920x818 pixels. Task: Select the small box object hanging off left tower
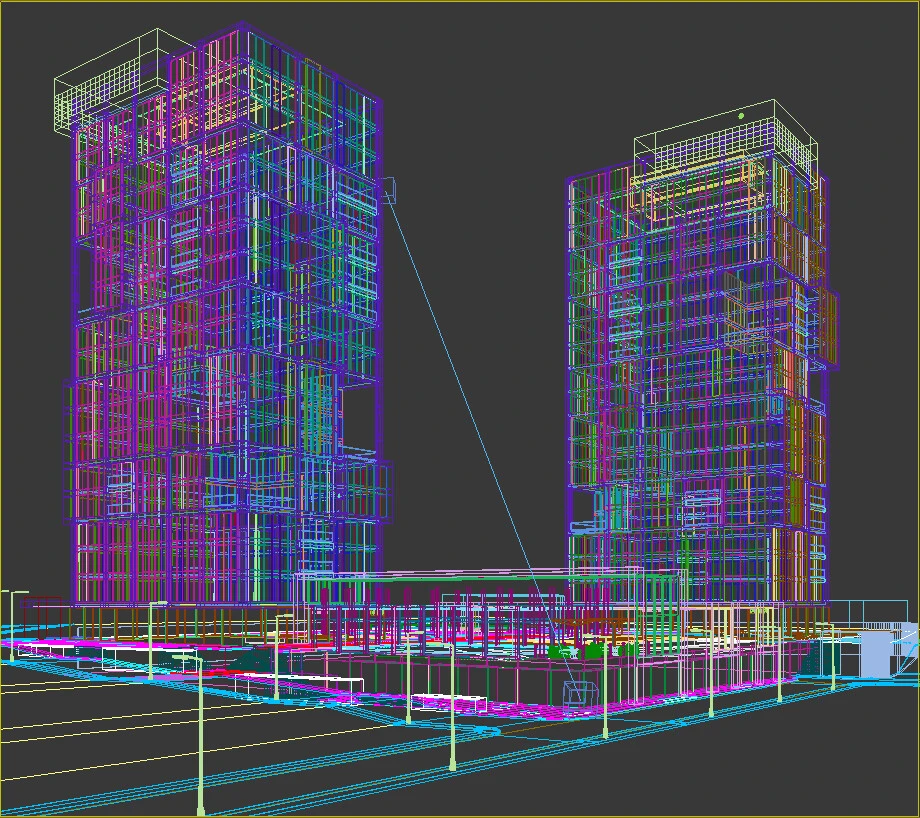click(388, 190)
